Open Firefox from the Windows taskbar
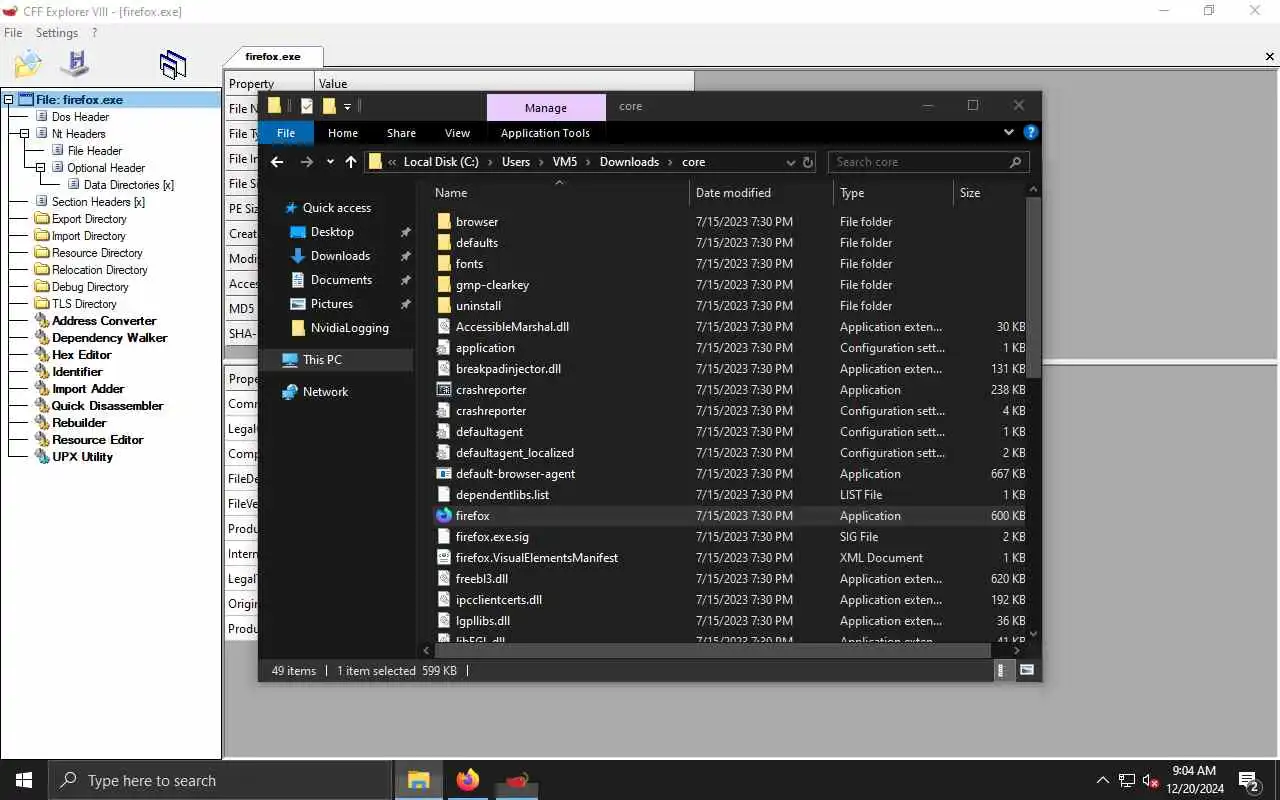The width and height of the screenshot is (1280, 800). pyautogui.click(x=468, y=780)
